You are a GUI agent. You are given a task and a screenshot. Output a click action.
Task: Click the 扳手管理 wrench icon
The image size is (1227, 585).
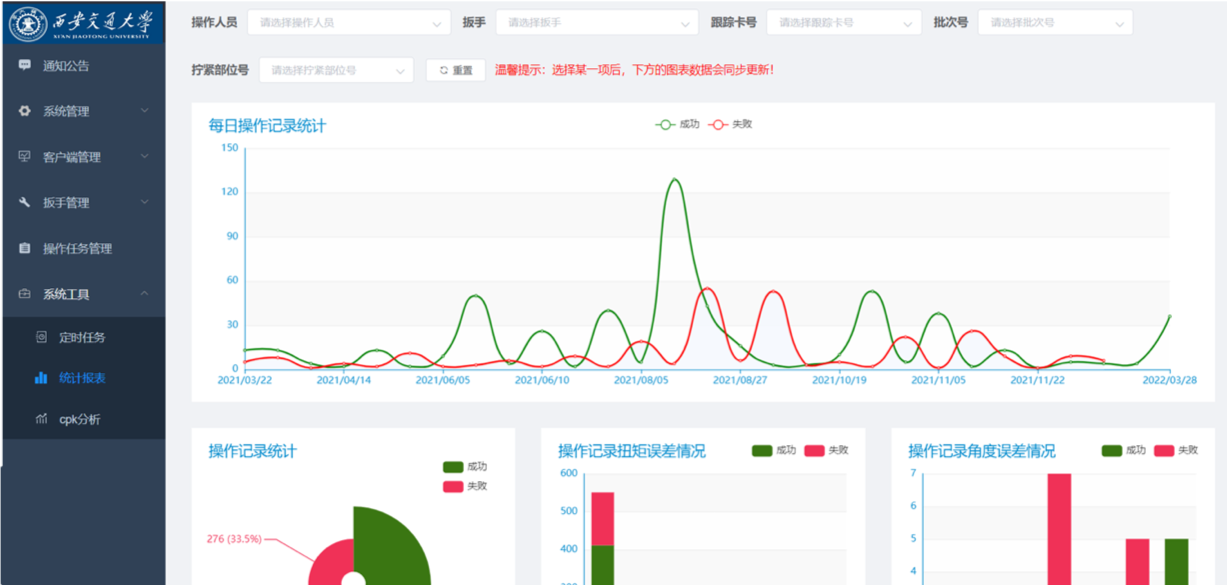pos(25,203)
